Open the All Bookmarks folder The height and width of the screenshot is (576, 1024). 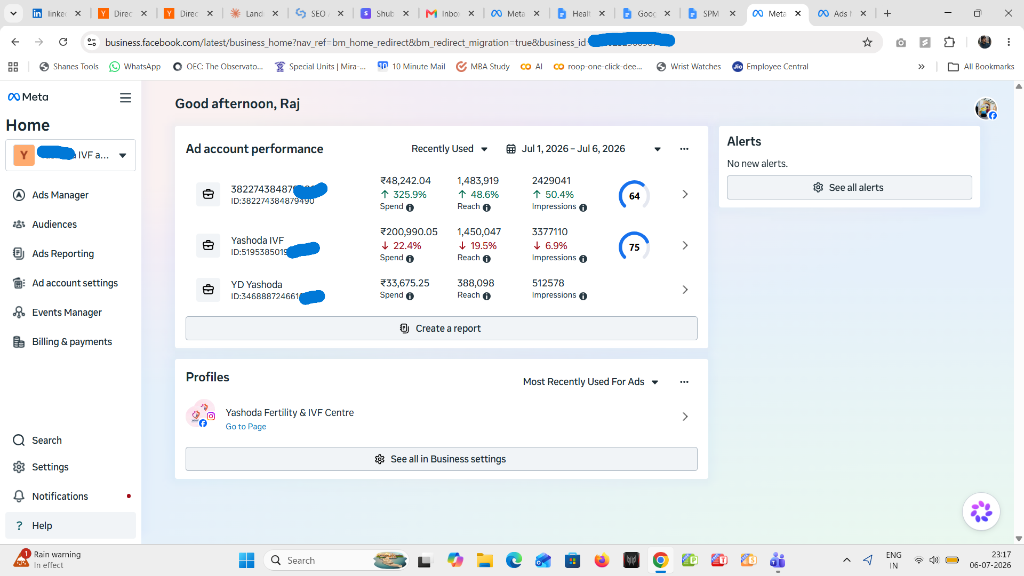[981, 67]
